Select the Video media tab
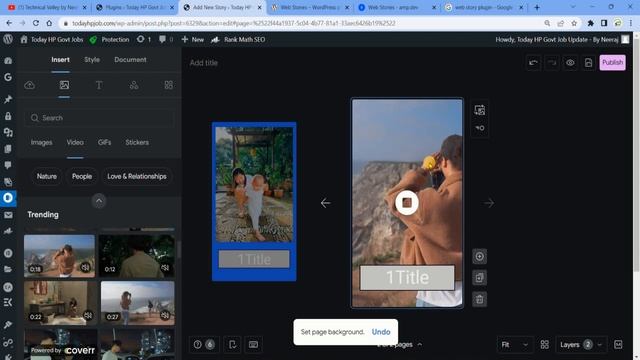 (75, 142)
